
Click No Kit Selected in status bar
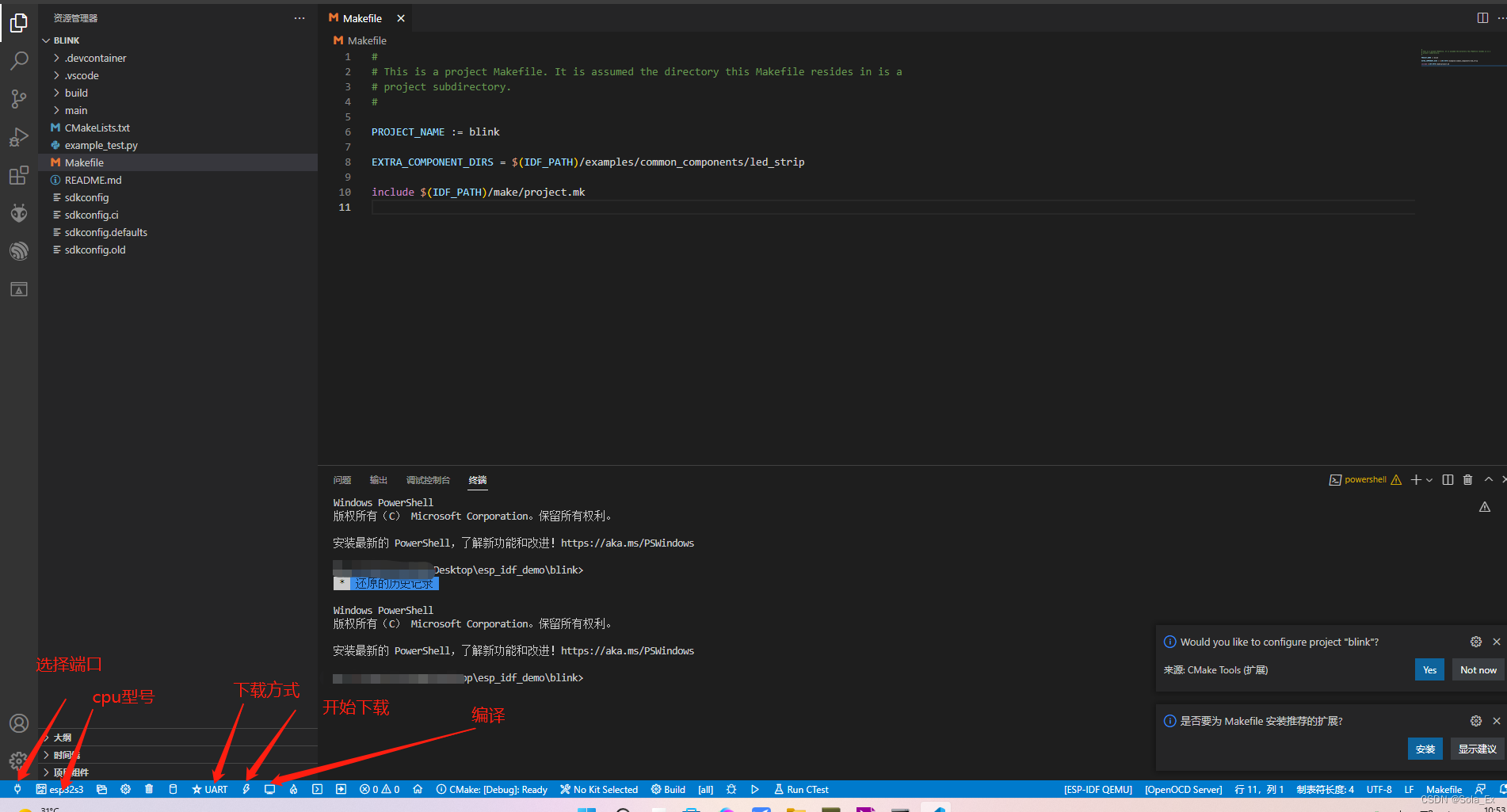(599, 789)
